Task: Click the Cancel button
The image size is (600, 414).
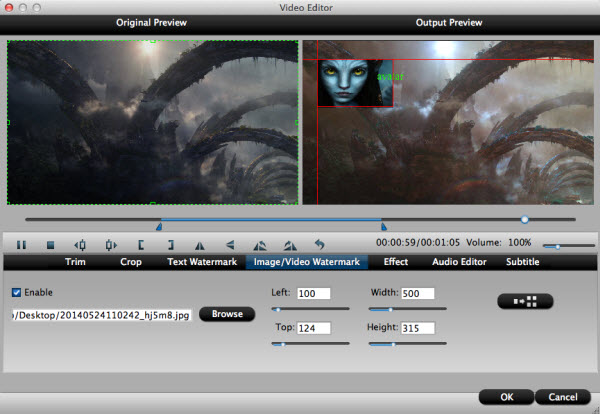Action: [562, 397]
